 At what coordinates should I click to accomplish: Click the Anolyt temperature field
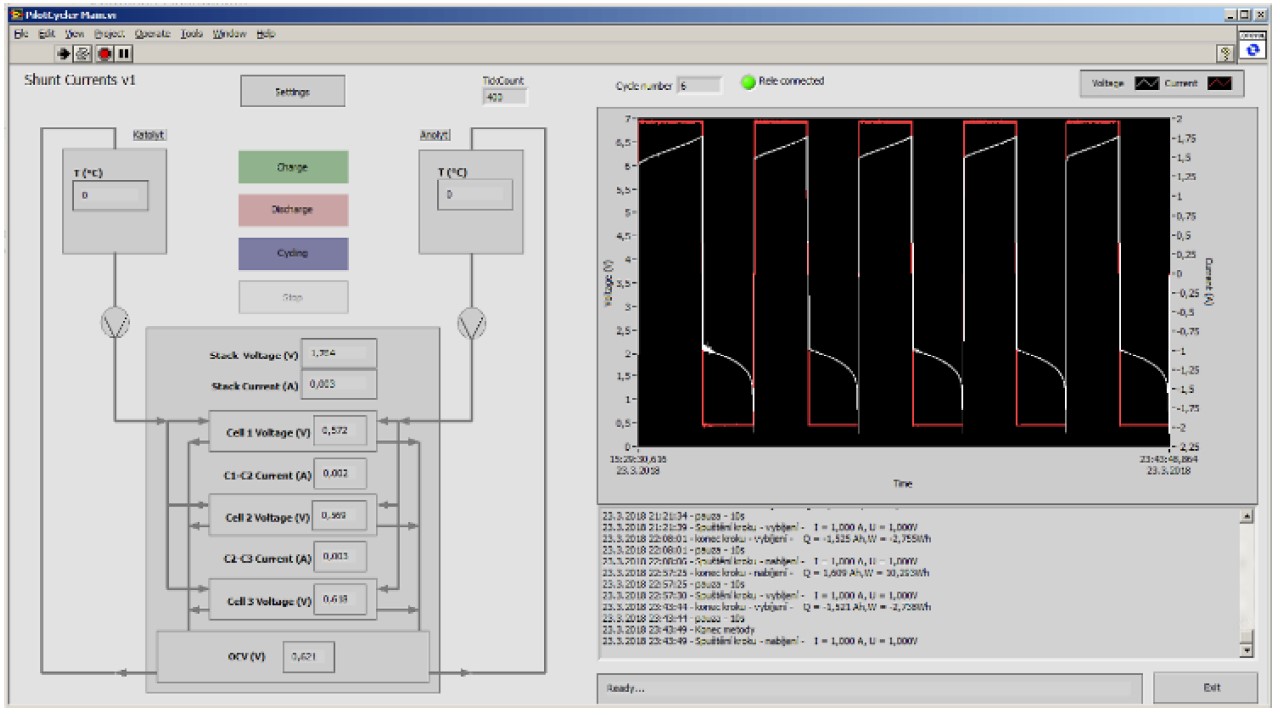tap(475, 195)
